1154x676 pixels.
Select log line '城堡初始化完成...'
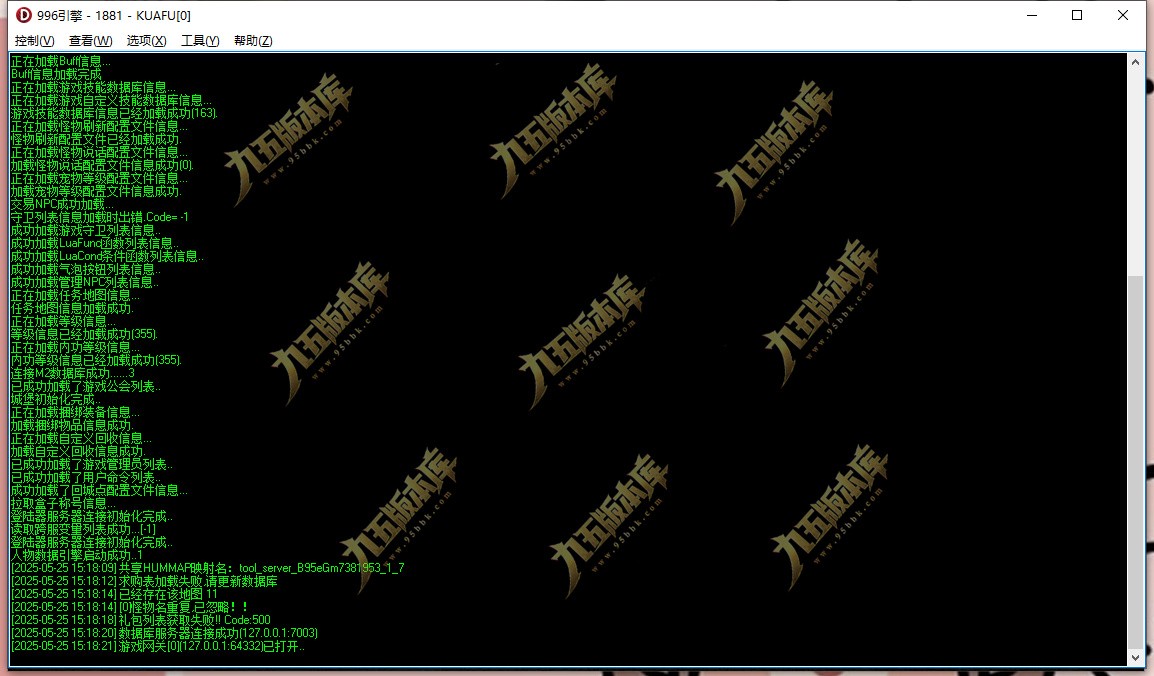(x=57, y=399)
